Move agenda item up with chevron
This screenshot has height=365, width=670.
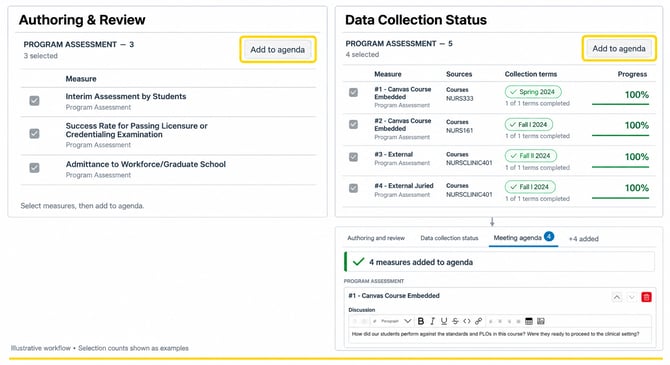[617, 297]
